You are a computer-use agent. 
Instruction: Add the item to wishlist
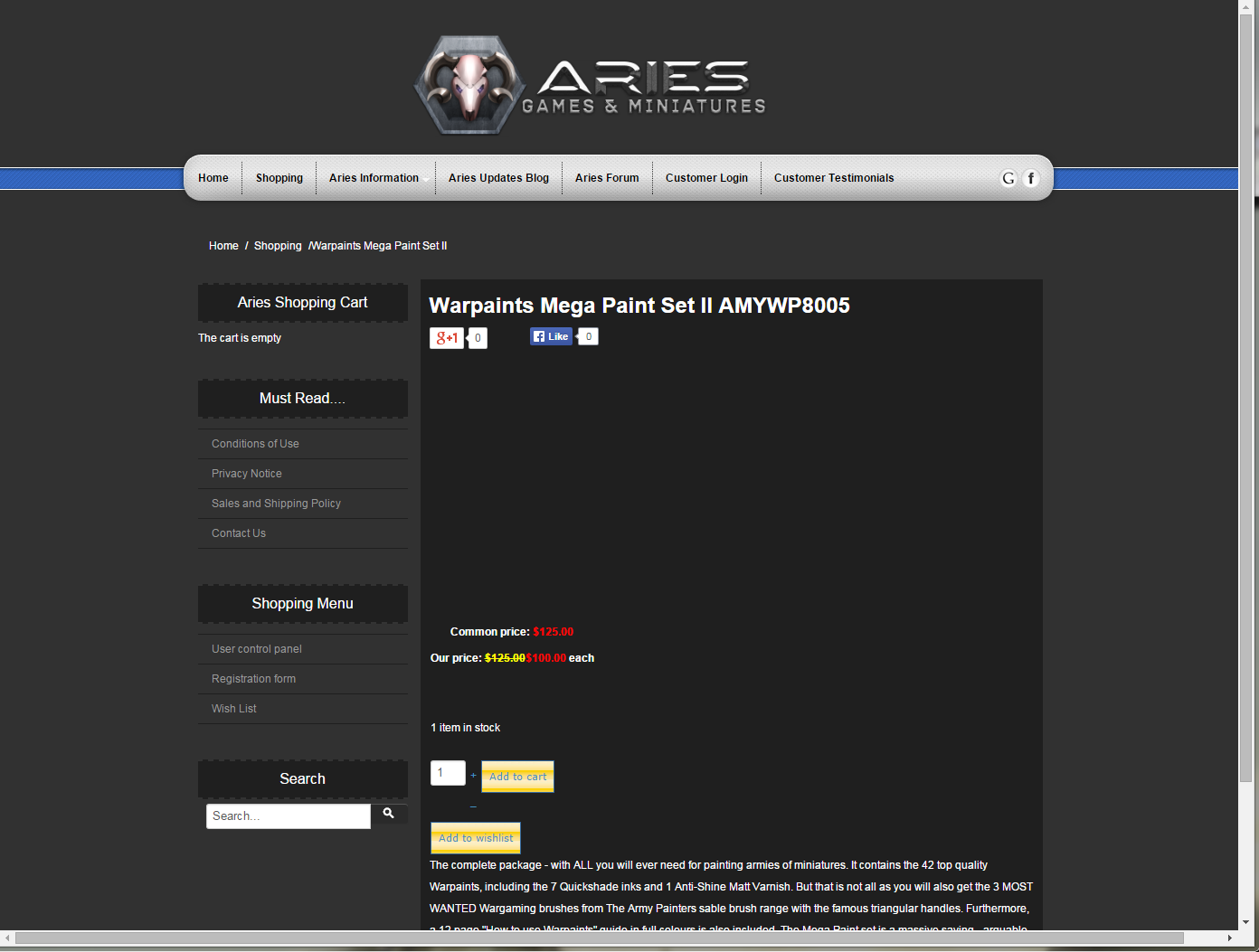(x=476, y=838)
